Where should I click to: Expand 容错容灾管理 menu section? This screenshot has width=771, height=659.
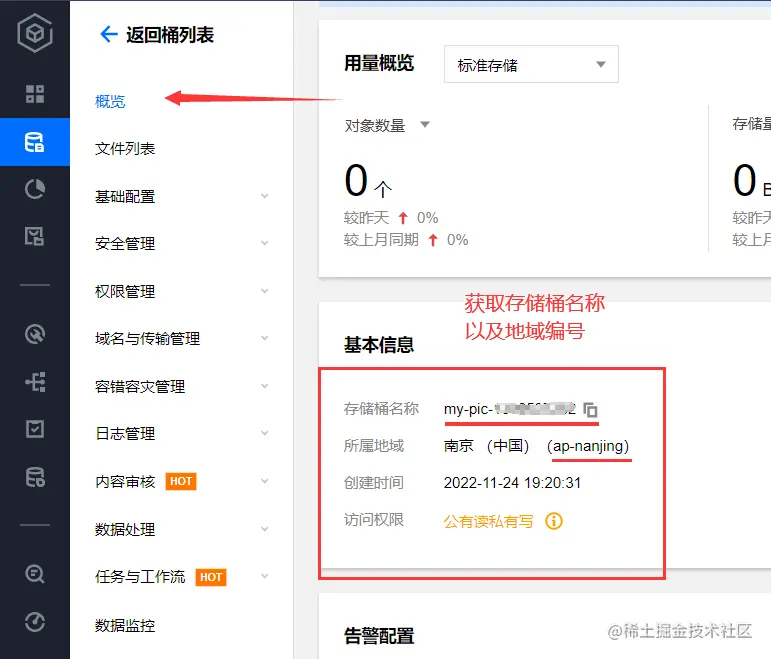click(x=182, y=387)
